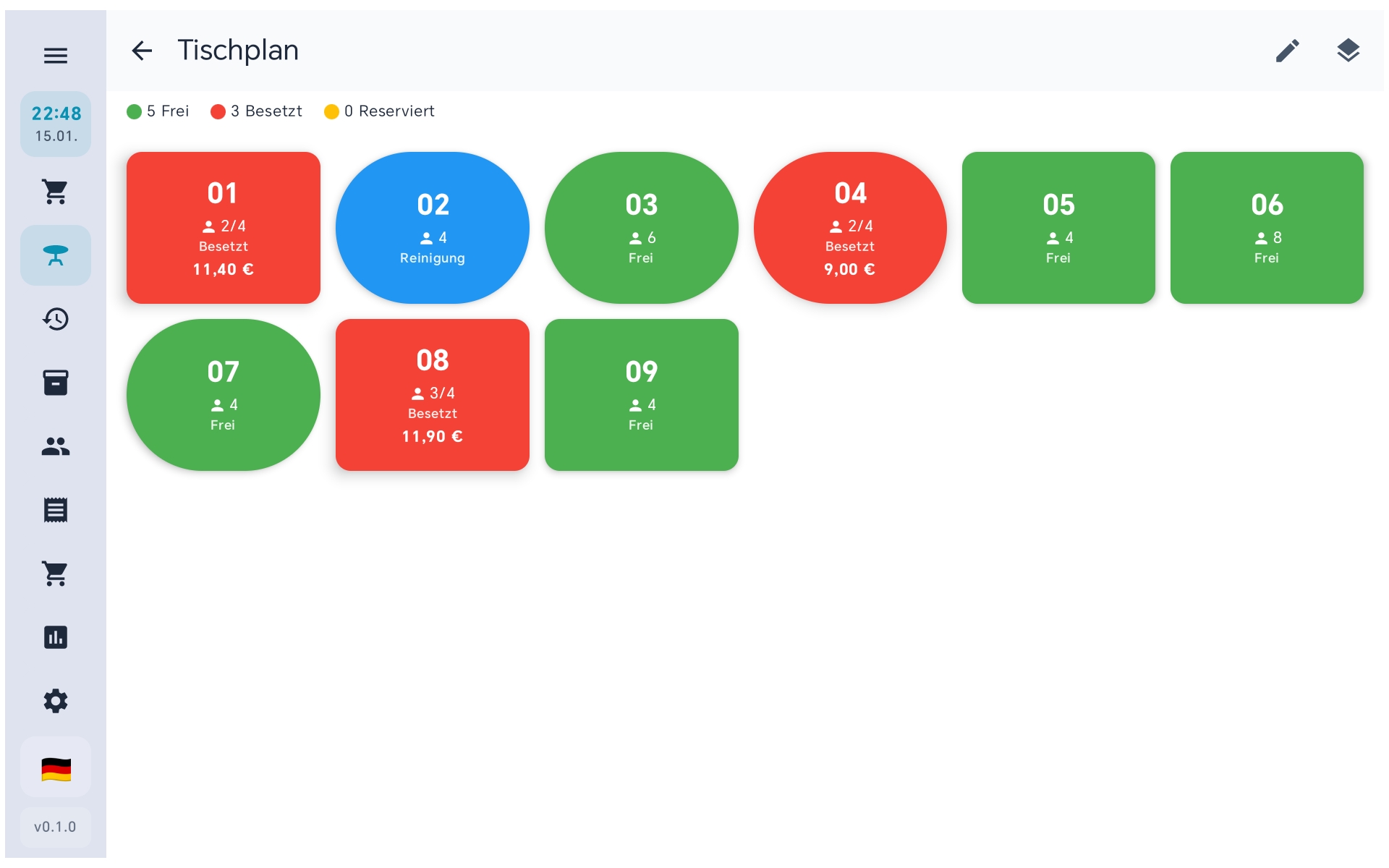The height and width of the screenshot is (868, 1389).
Task: Navigate back with the arrow
Action: (x=142, y=51)
